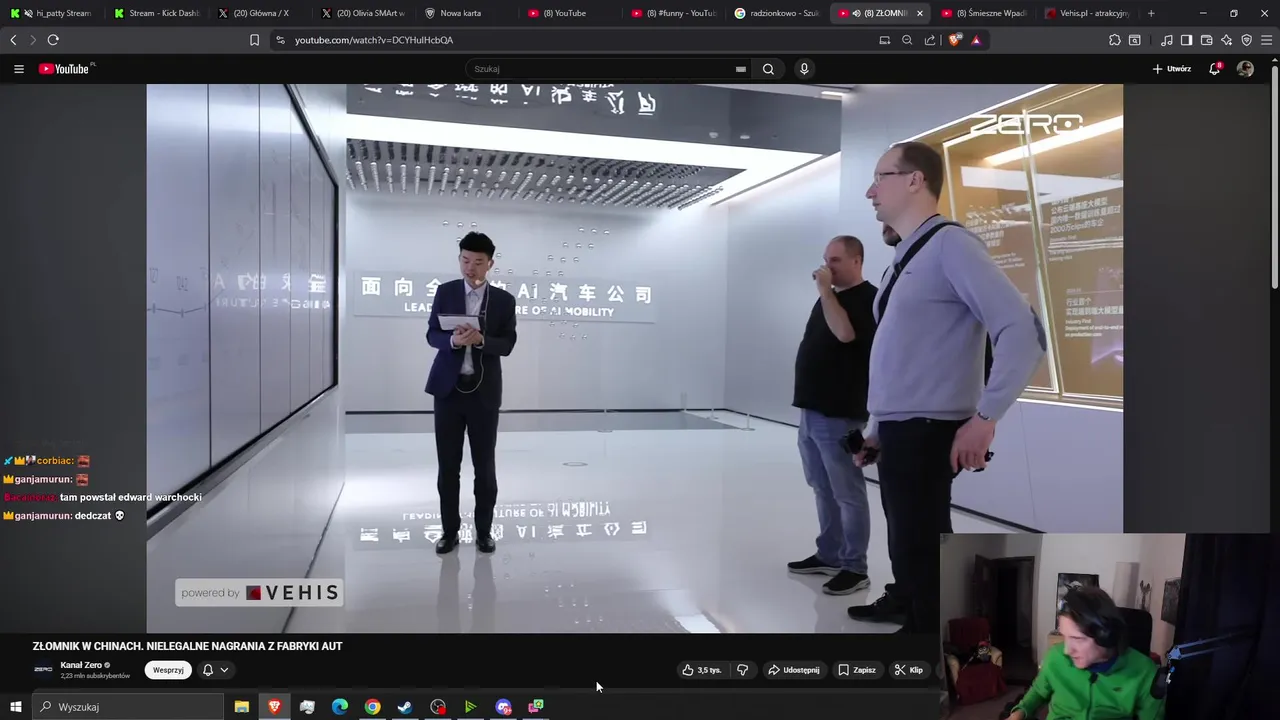Submit the YouTube search magnifier button
Screen dimensions: 1280x720
coord(768,69)
